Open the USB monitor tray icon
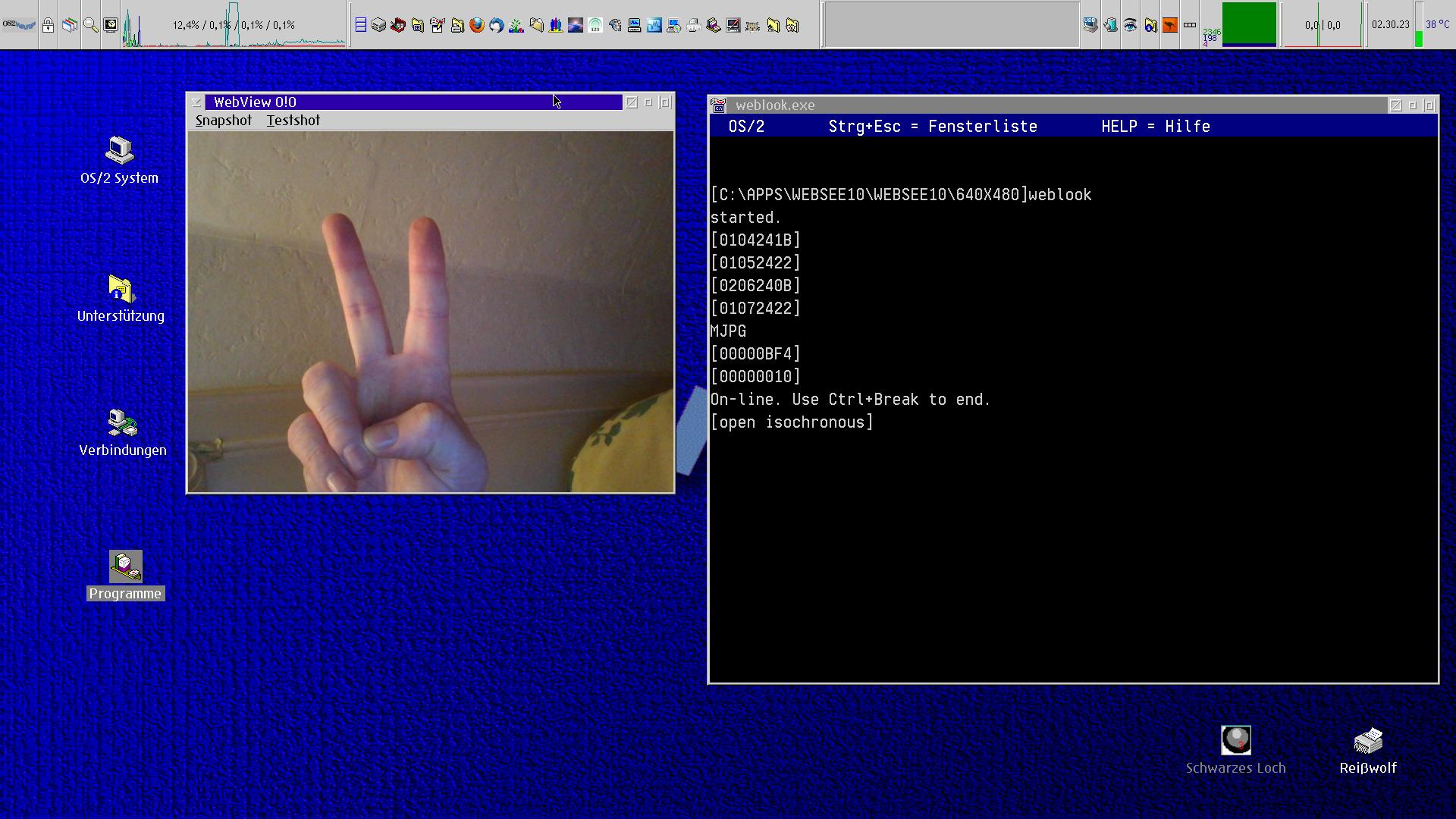 (1090, 25)
